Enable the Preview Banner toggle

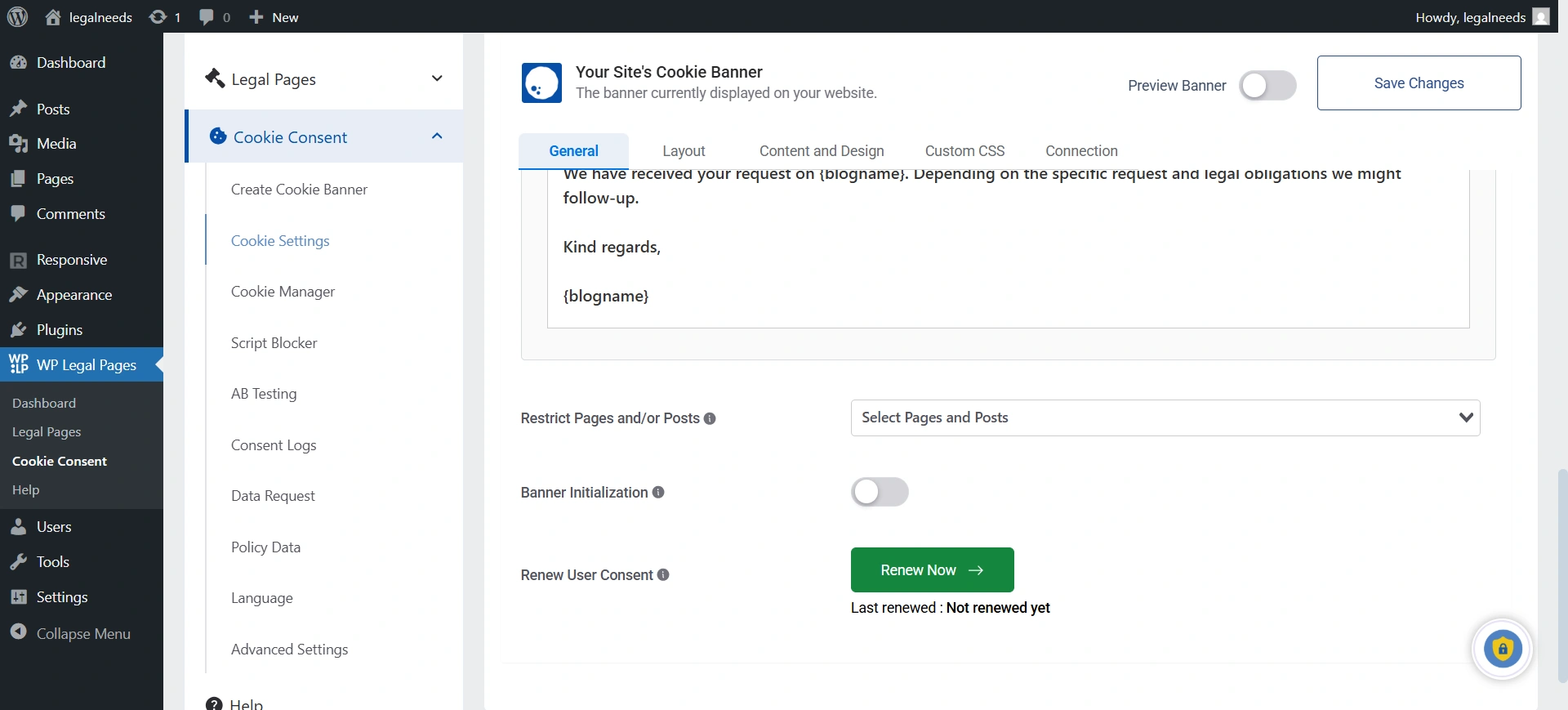1267,86
